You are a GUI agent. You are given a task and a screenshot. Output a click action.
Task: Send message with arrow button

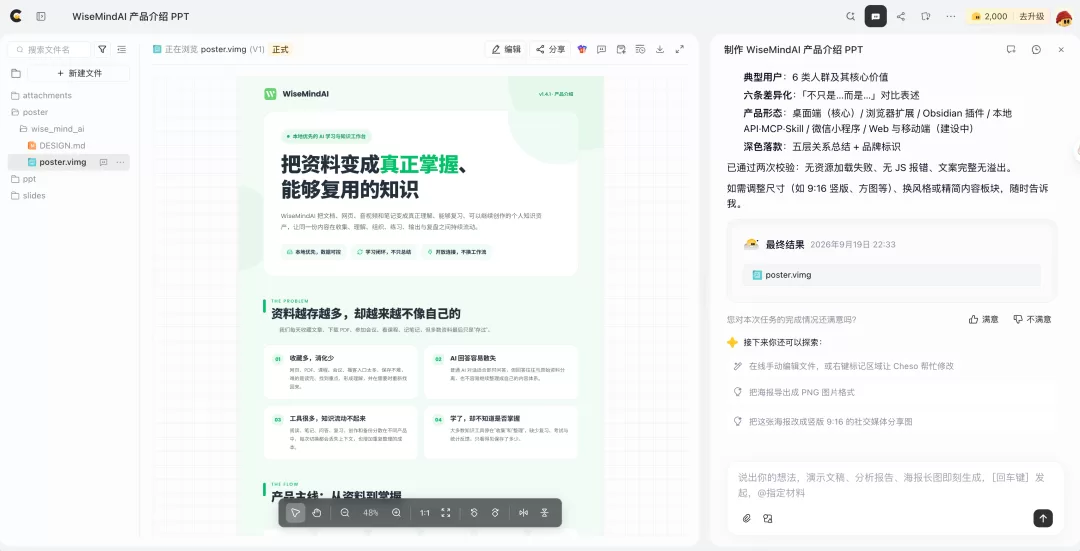[1043, 519]
